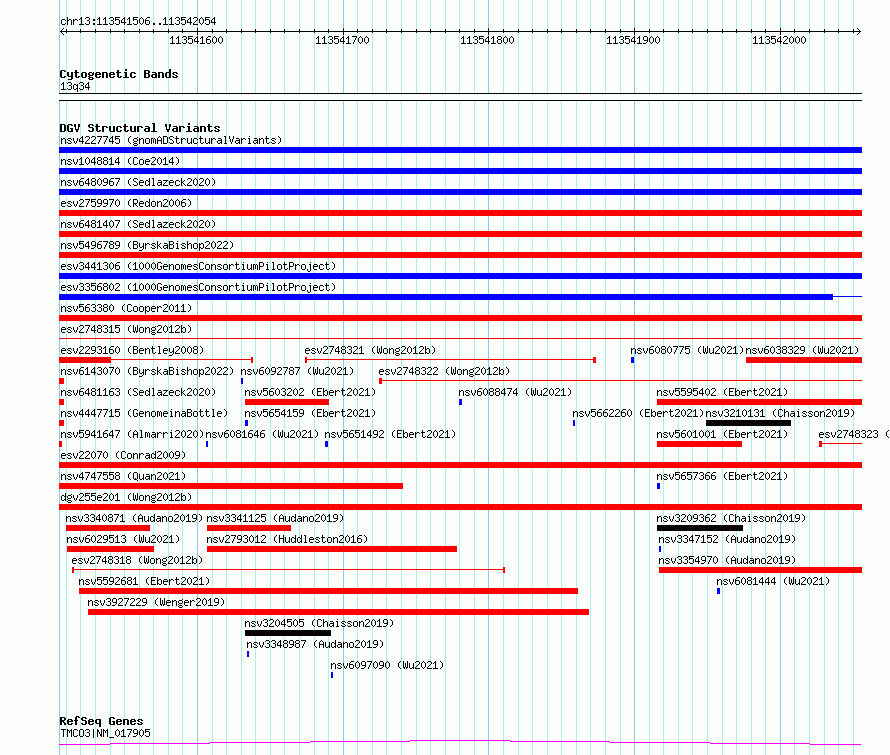
Task: Click nsv3210131 (Chaisson2019) label
Action: coord(780,413)
